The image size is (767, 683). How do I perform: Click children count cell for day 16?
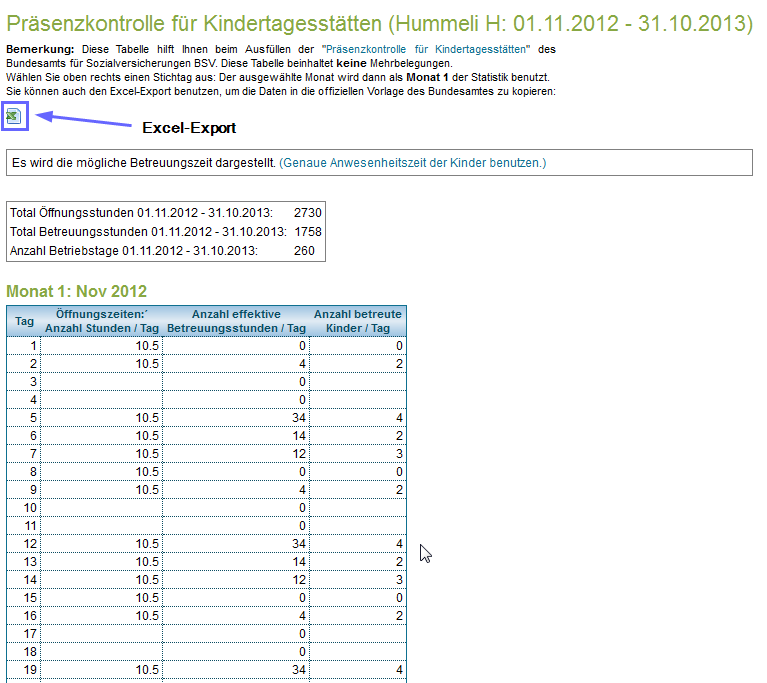358,616
